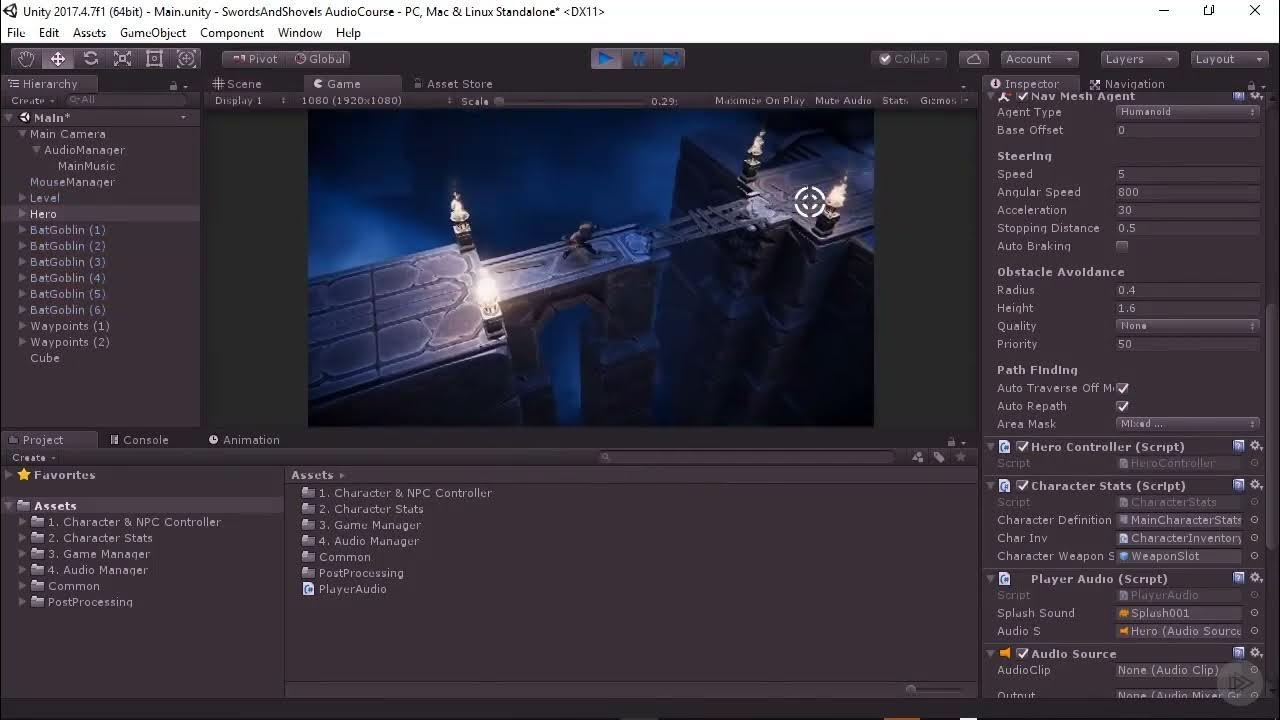Expand BatGoblin (1) in Hierarchy

22,230
